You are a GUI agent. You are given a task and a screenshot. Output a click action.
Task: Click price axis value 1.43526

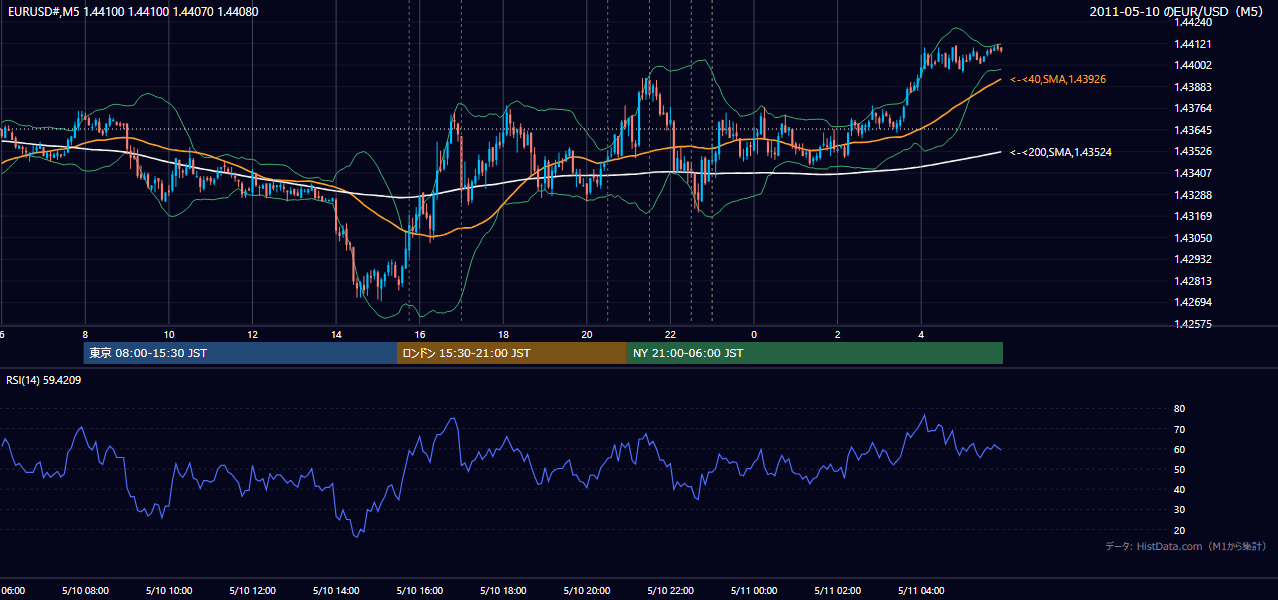(1192, 151)
